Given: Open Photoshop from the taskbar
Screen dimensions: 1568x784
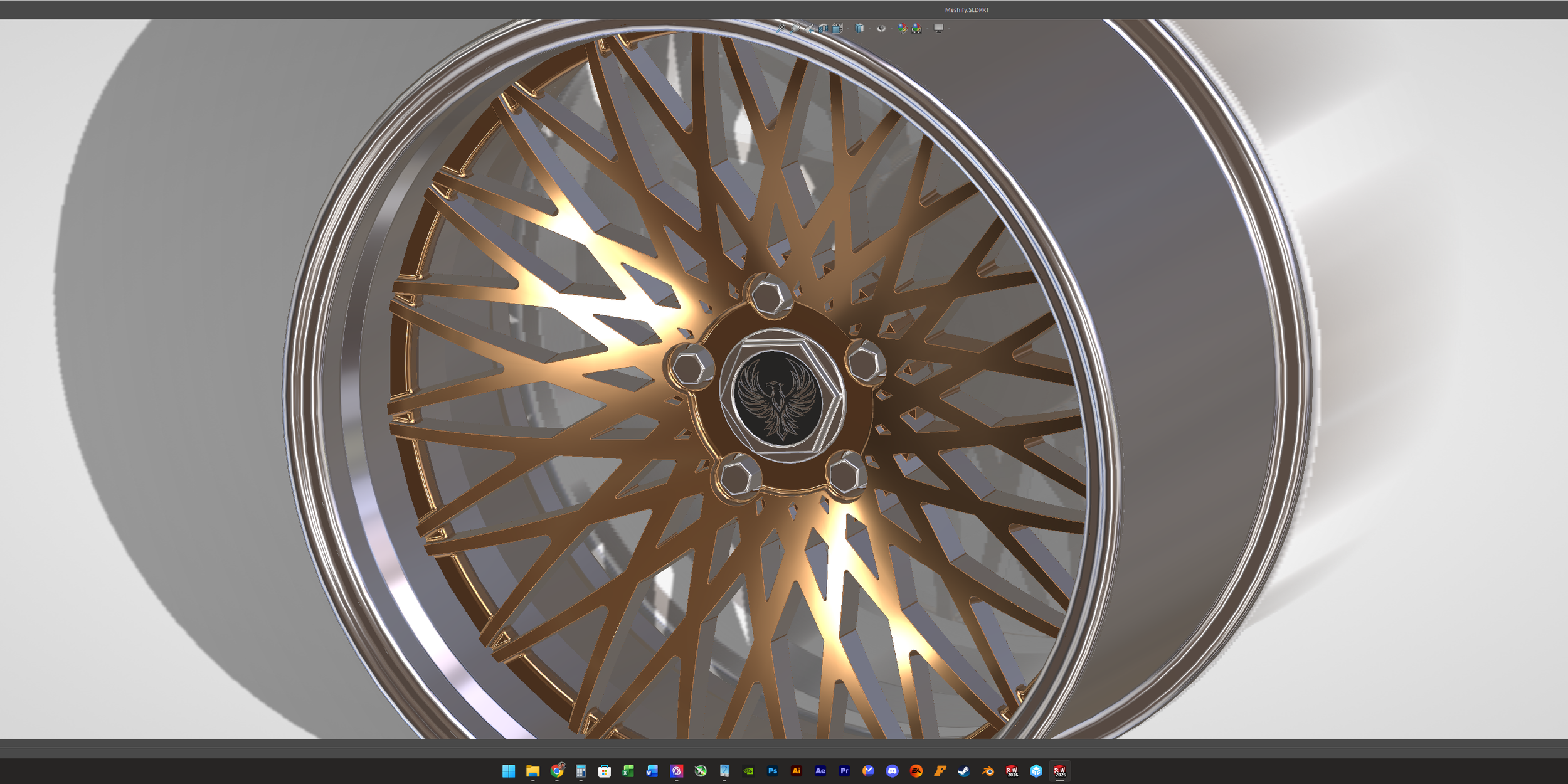Looking at the screenshot, I should 773,771.
